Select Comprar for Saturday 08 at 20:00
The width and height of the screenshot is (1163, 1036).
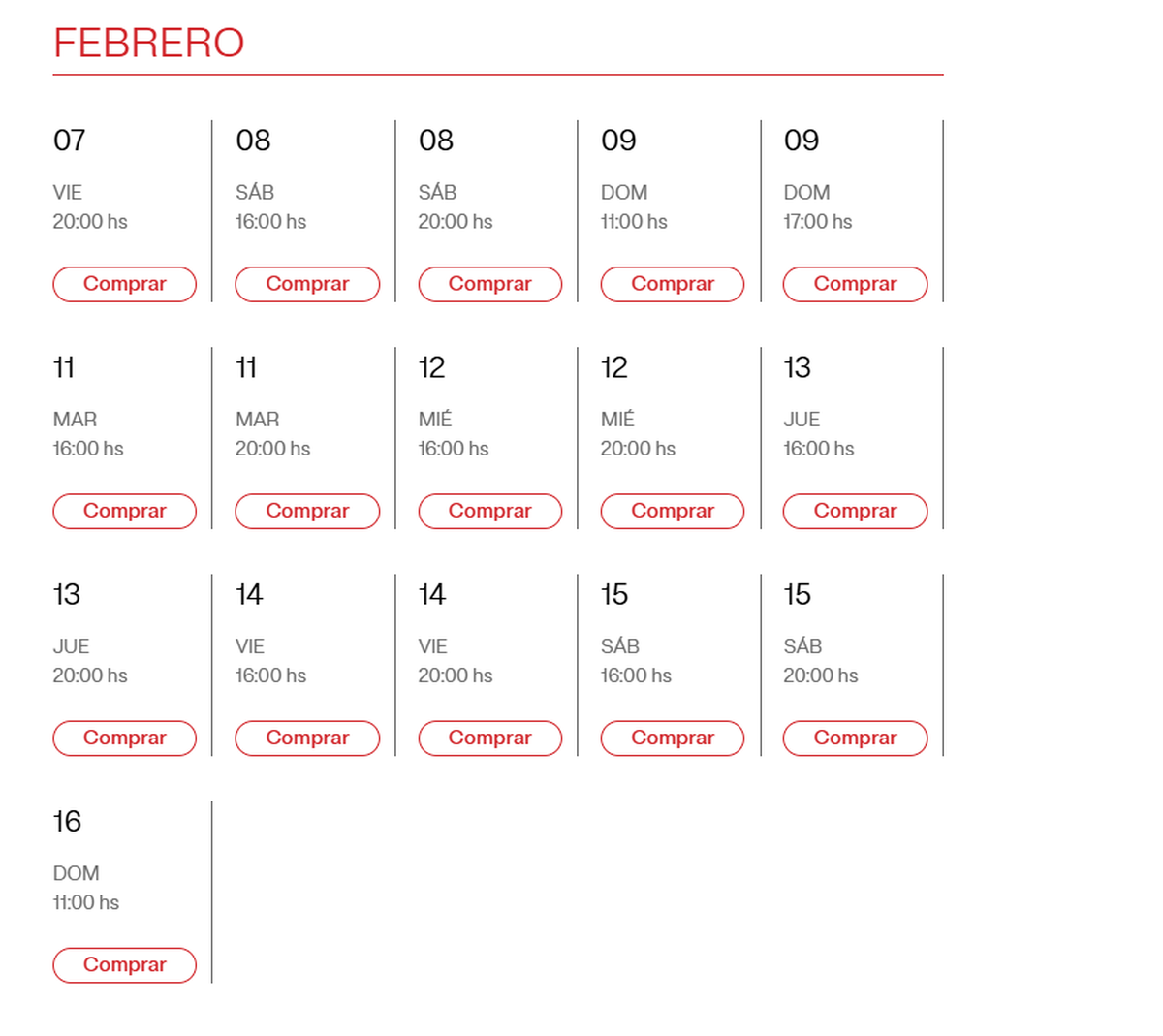489,284
